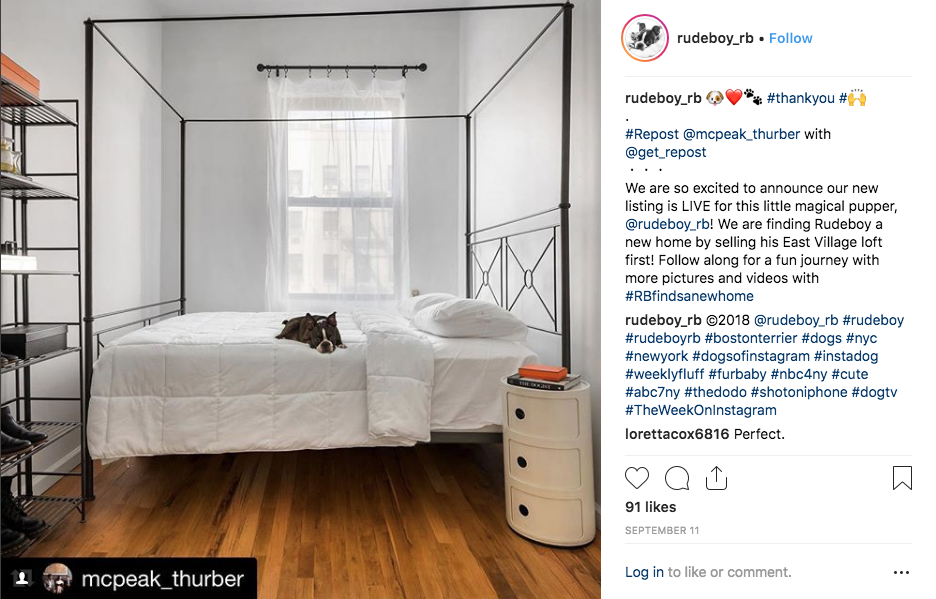Image resolution: width=936 pixels, height=599 pixels.
Task: Open the #RBfindsanewhome hashtag
Action: (689, 296)
